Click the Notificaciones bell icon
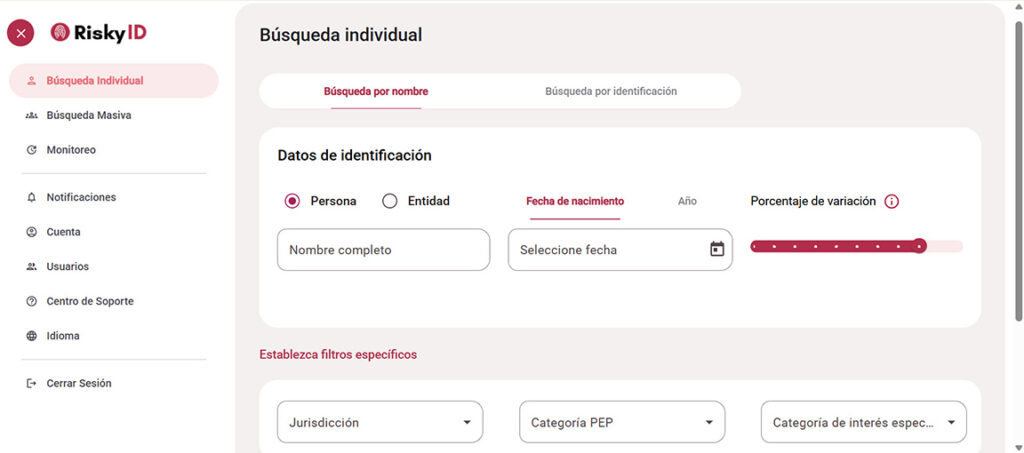 (x=31, y=198)
